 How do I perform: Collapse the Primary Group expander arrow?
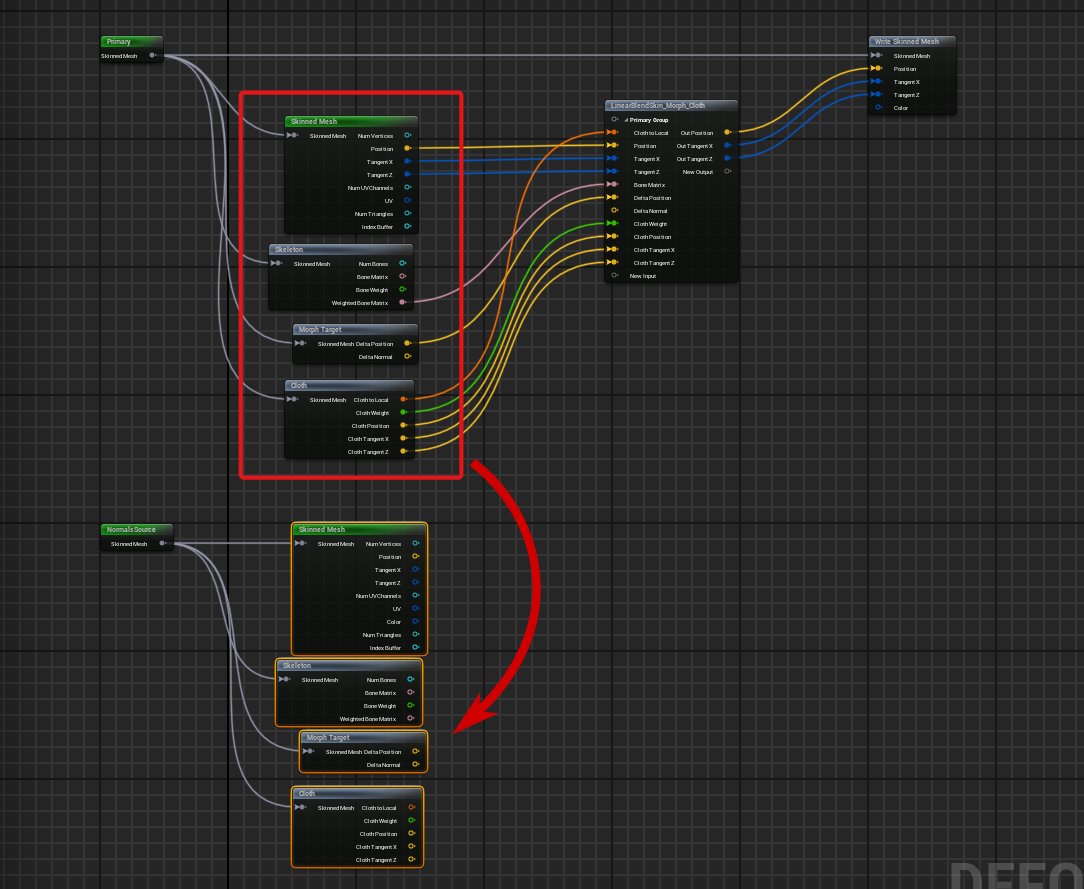tap(626, 120)
